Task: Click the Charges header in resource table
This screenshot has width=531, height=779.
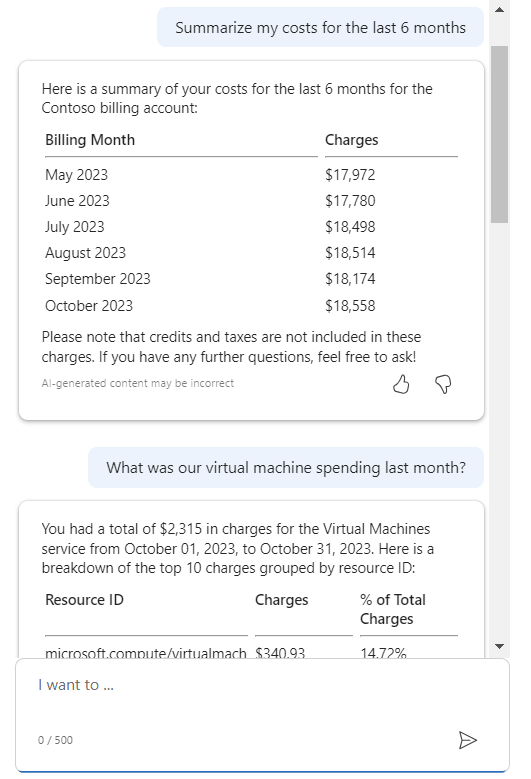Action: pyautogui.click(x=282, y=600)
